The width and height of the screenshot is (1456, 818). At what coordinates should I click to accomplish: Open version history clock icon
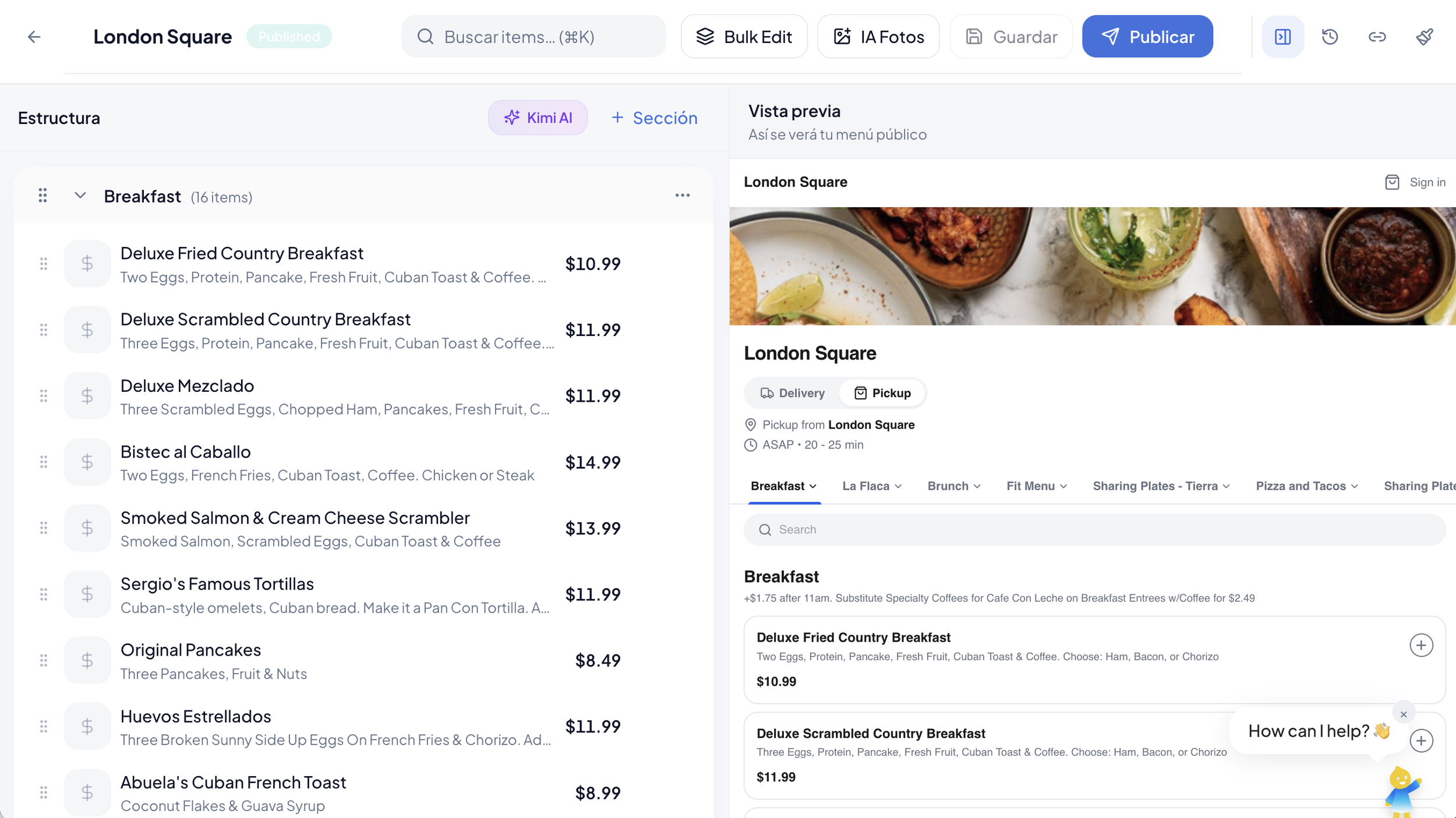coord(1330,37)
